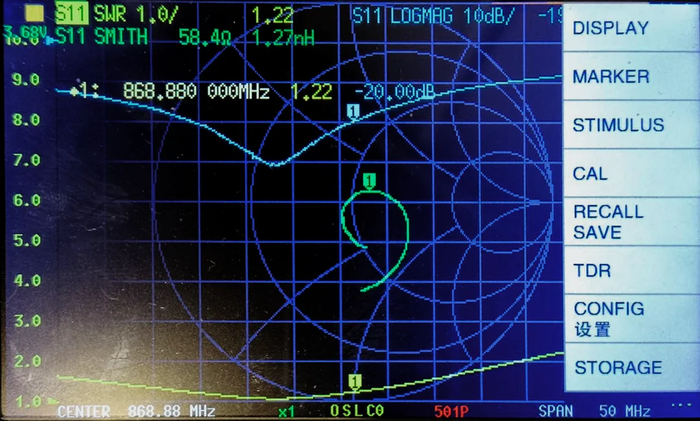Select marker 1 on the LOGMAG trace
This screenshot has height=421, width=700.
[353, 111]
